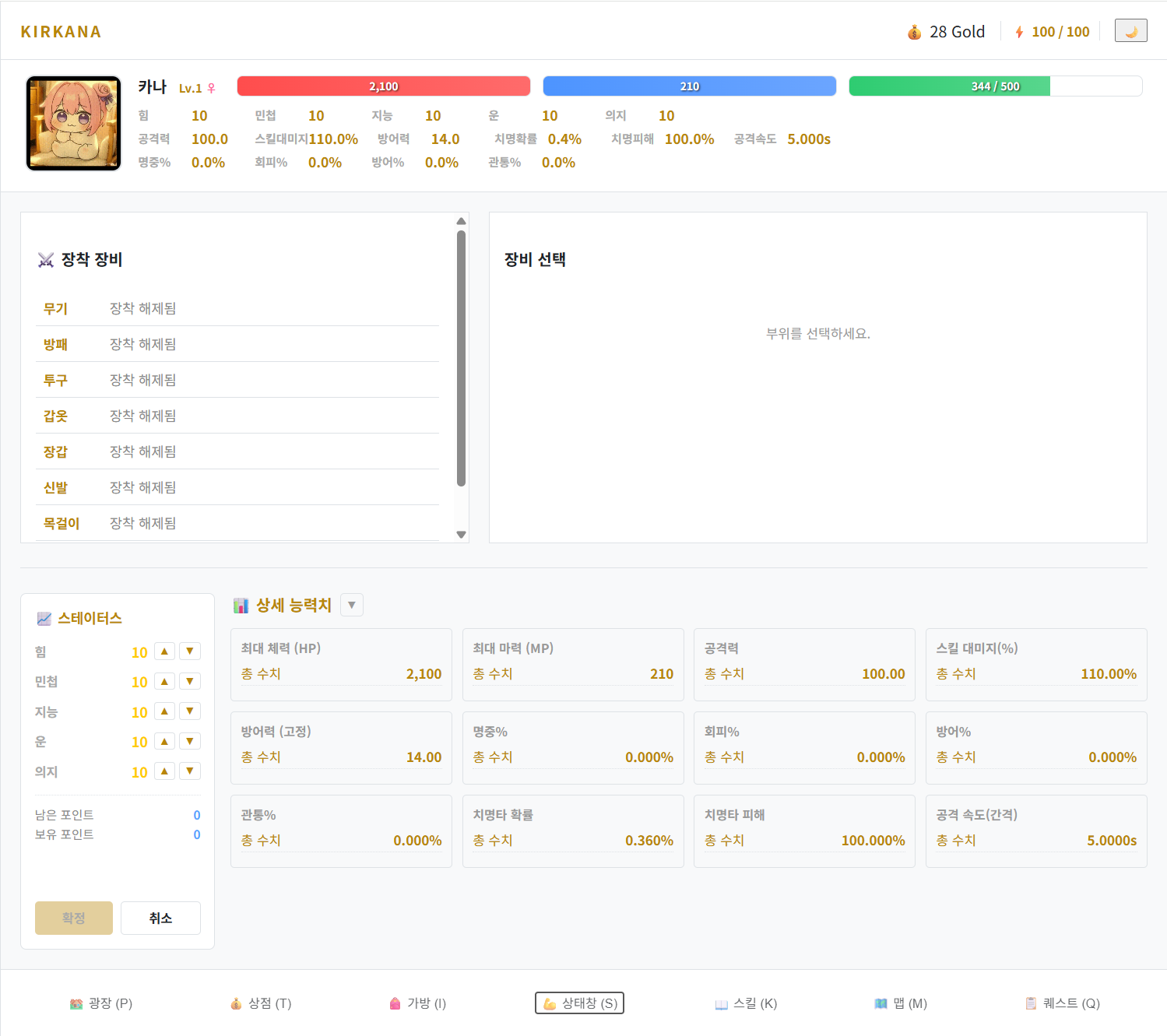
Task: Decrease 민첩 stat with down arrow
Action: click(190, 682)
